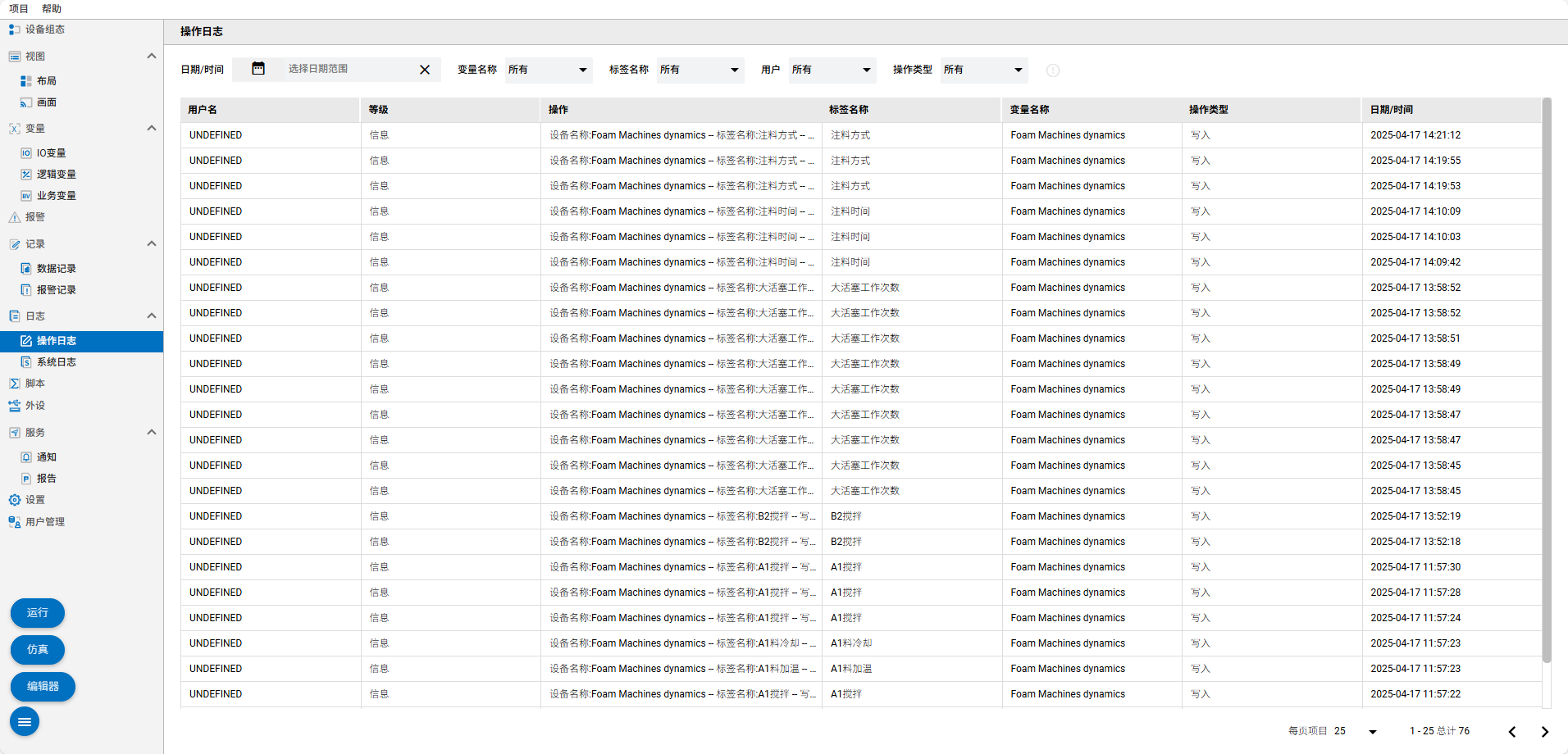Click timestamp 2025-04-17 13:58:51
The image size is (1568, 754).
click(1415, 338)
